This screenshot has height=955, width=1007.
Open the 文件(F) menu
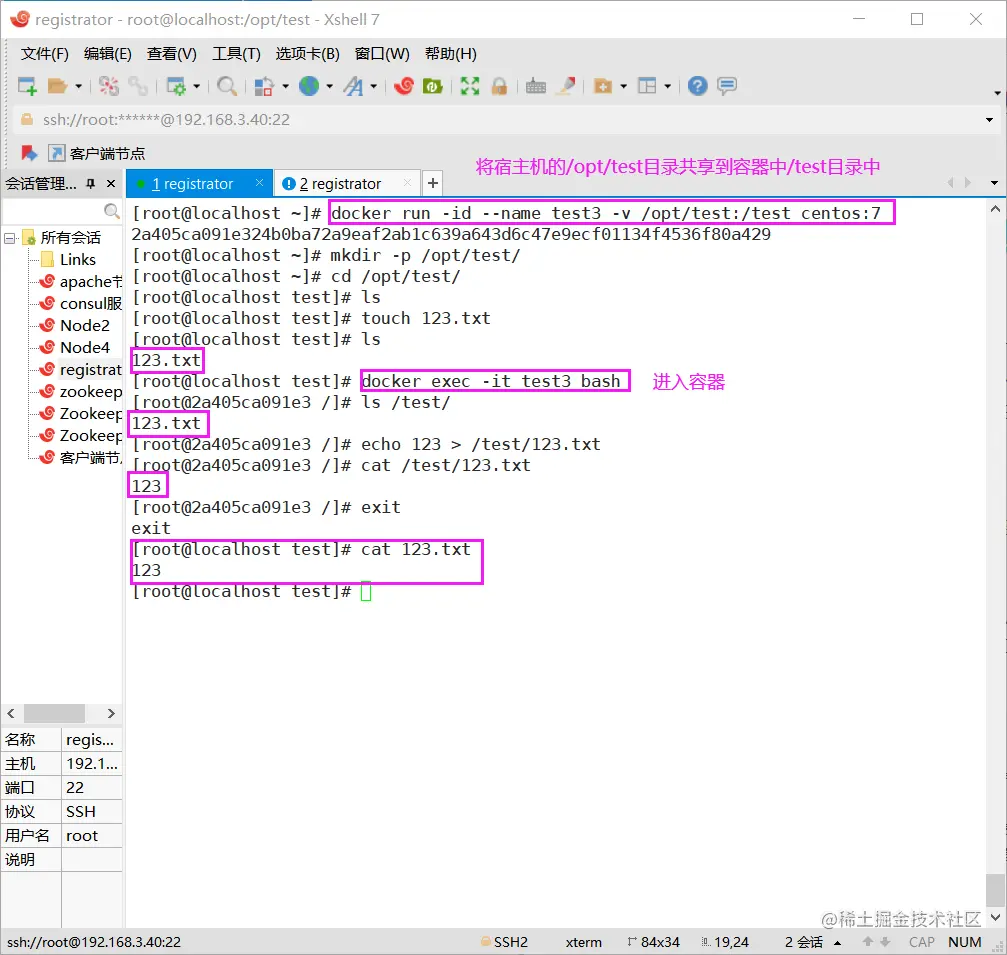pyautogui.click(x=44, y=54)
